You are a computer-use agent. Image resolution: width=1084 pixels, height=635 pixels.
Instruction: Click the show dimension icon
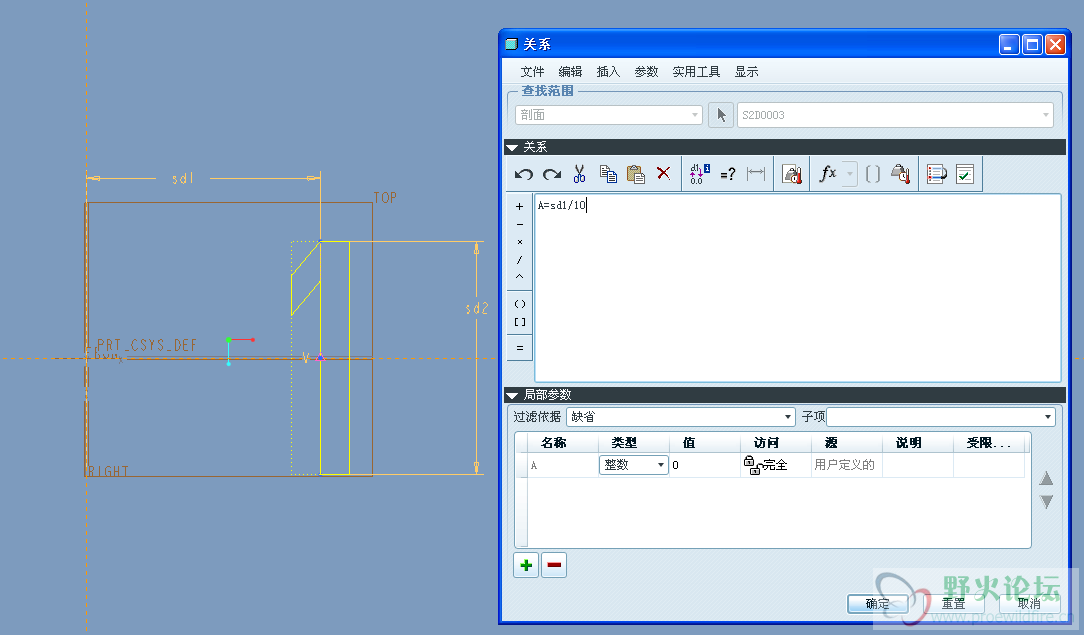click(756, 174)
